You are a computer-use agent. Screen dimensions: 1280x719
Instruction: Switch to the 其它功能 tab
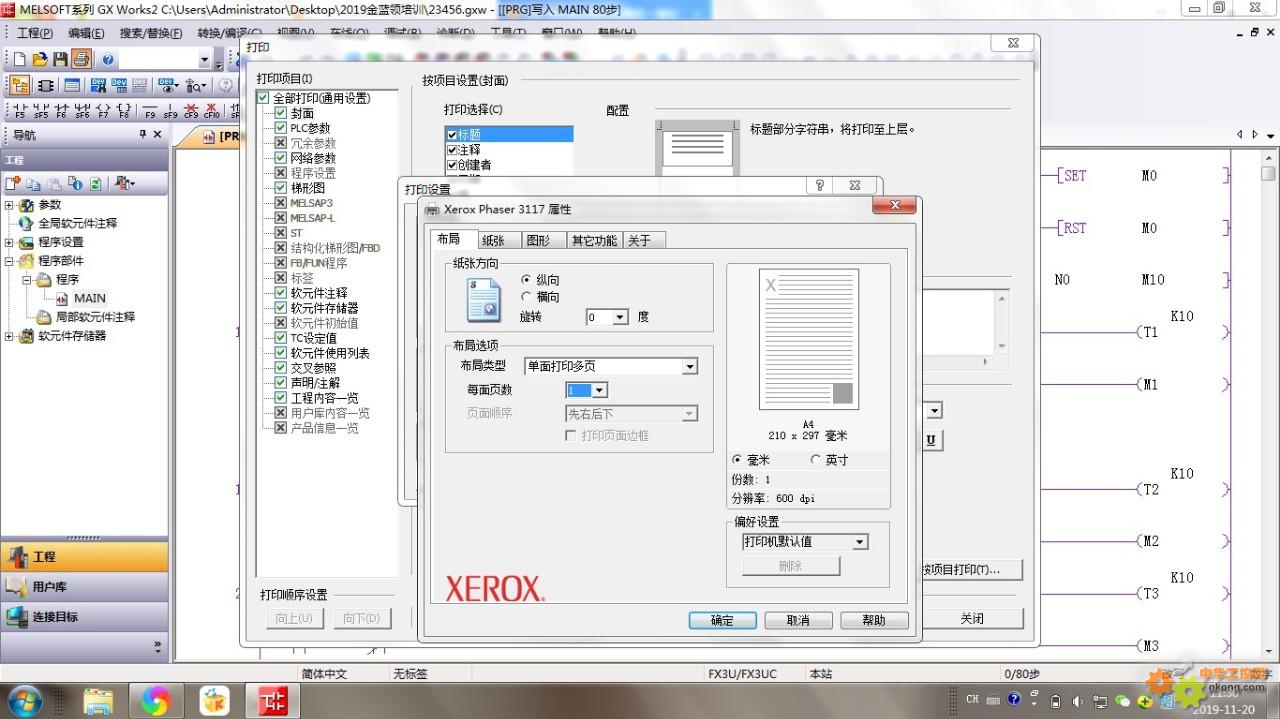click(x=594, y=240)
